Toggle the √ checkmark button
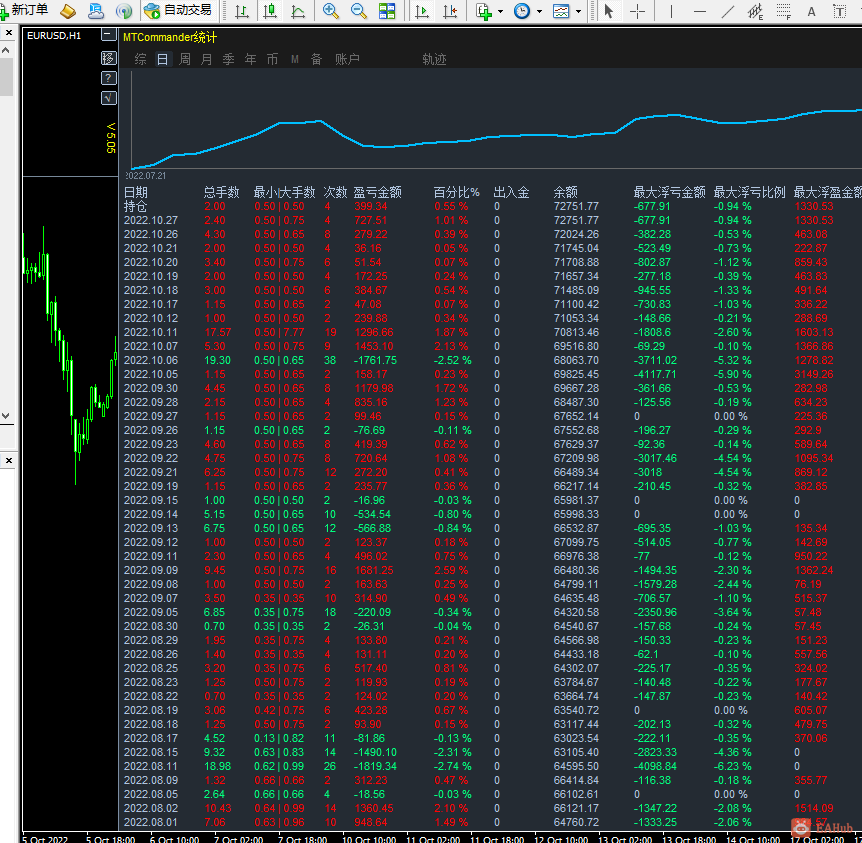This screenshot has width=862, height=843. [109, 98]
